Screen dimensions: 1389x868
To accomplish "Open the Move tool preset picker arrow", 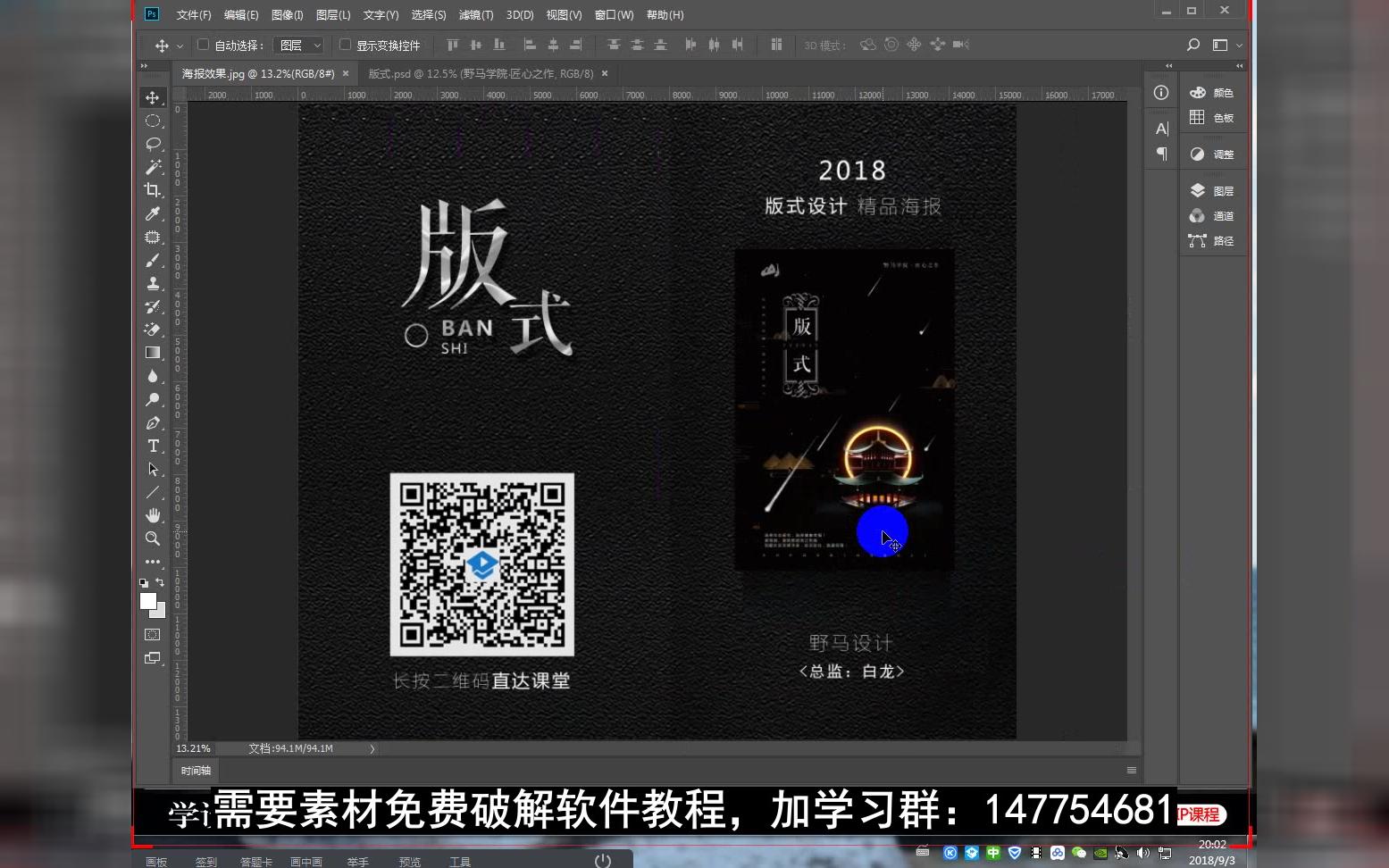I will (x=180, y=46).
